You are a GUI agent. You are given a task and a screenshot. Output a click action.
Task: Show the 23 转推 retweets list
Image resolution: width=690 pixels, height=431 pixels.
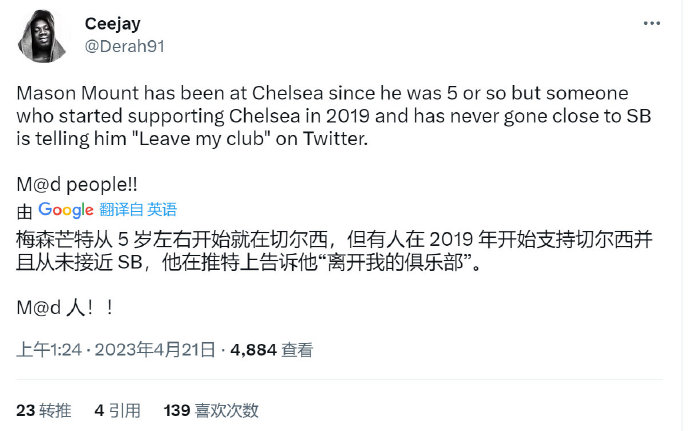pos(44,410)
